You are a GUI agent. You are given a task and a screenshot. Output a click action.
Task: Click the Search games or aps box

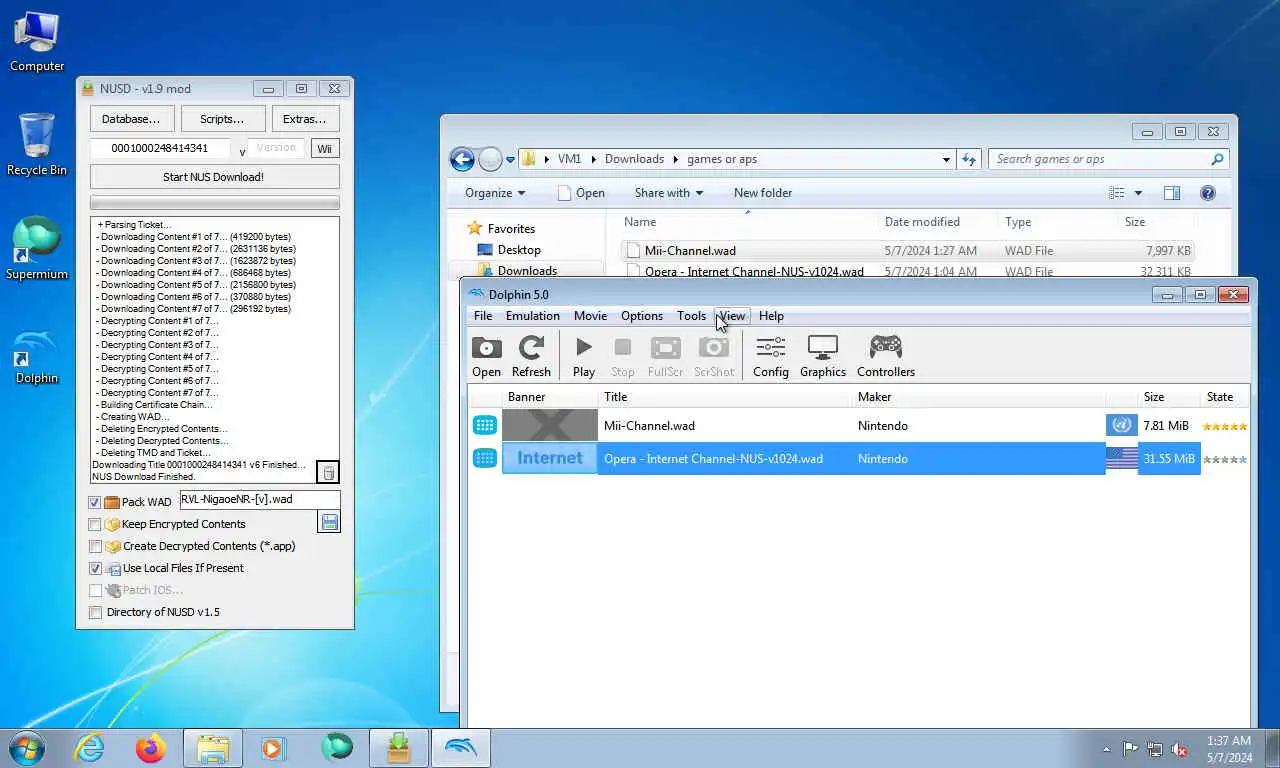[1108, 159]
